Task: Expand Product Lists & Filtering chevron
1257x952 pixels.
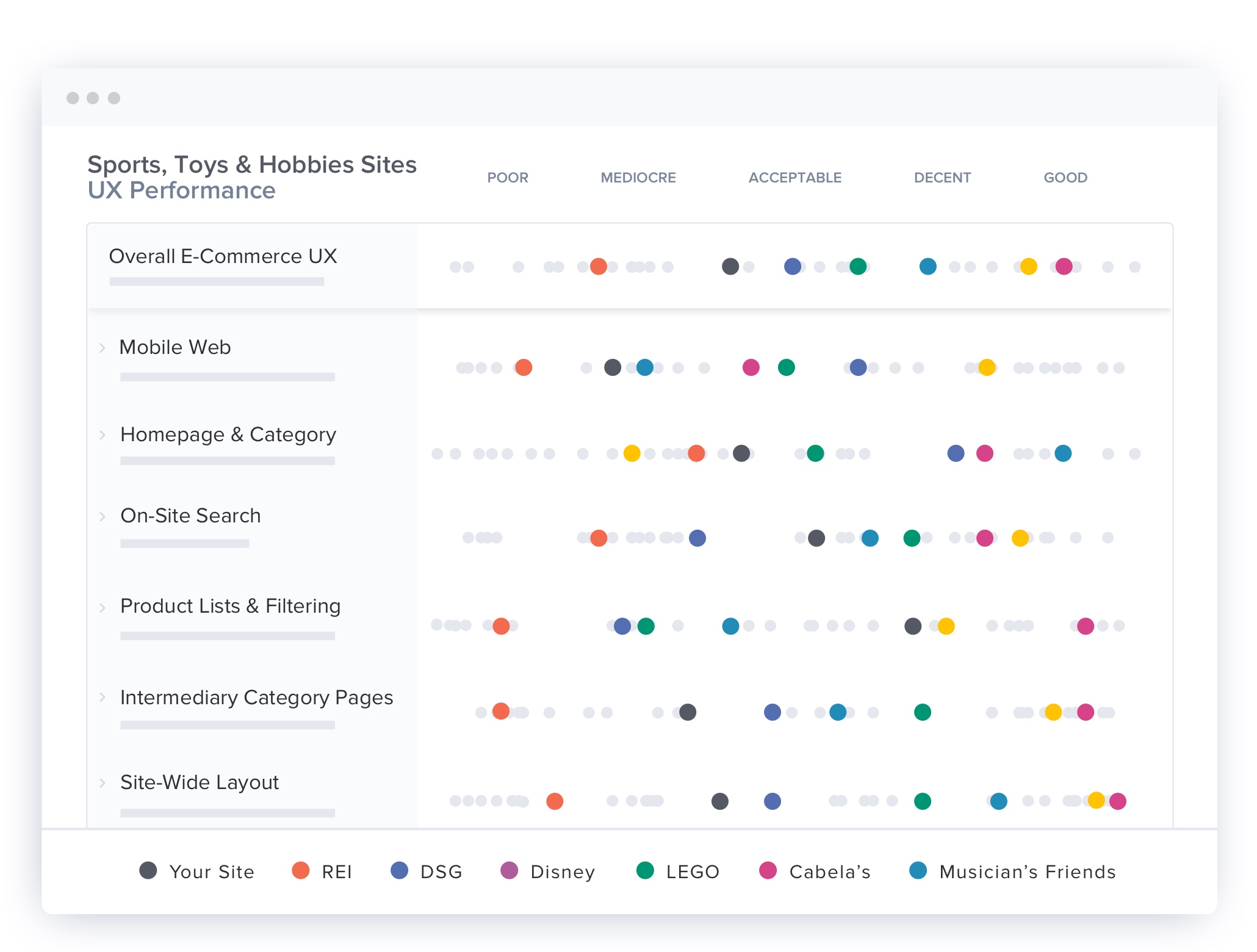Action: pyautogui.click(x=103, y=607)
